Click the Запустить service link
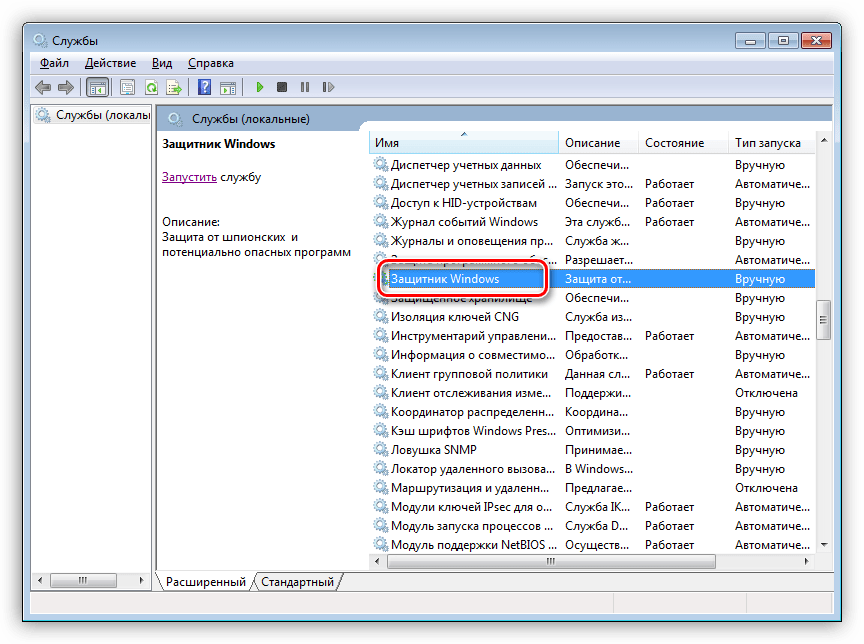The height and width of the screenshot is (644, 864). coord(189,177)
